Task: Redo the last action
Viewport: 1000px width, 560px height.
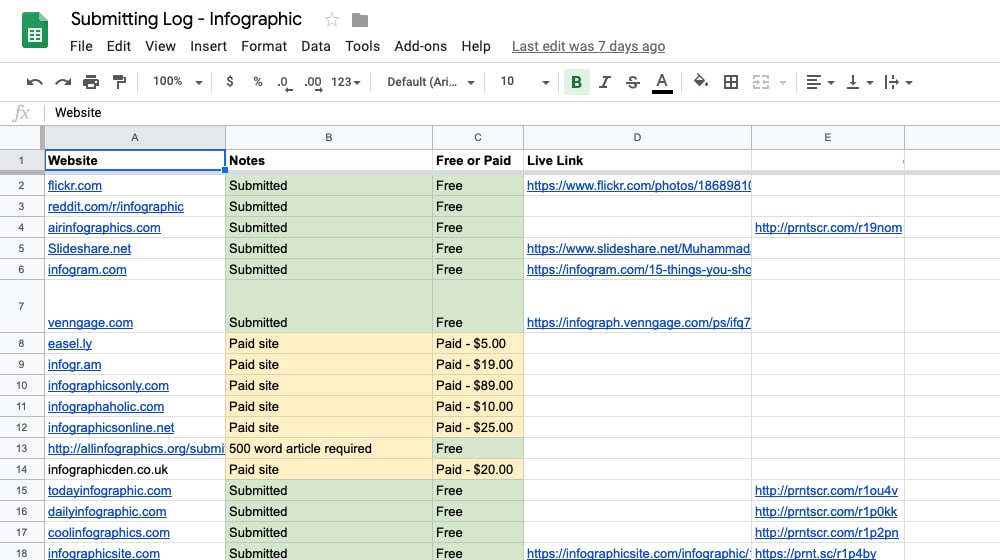Action: (x=62, y=82)
